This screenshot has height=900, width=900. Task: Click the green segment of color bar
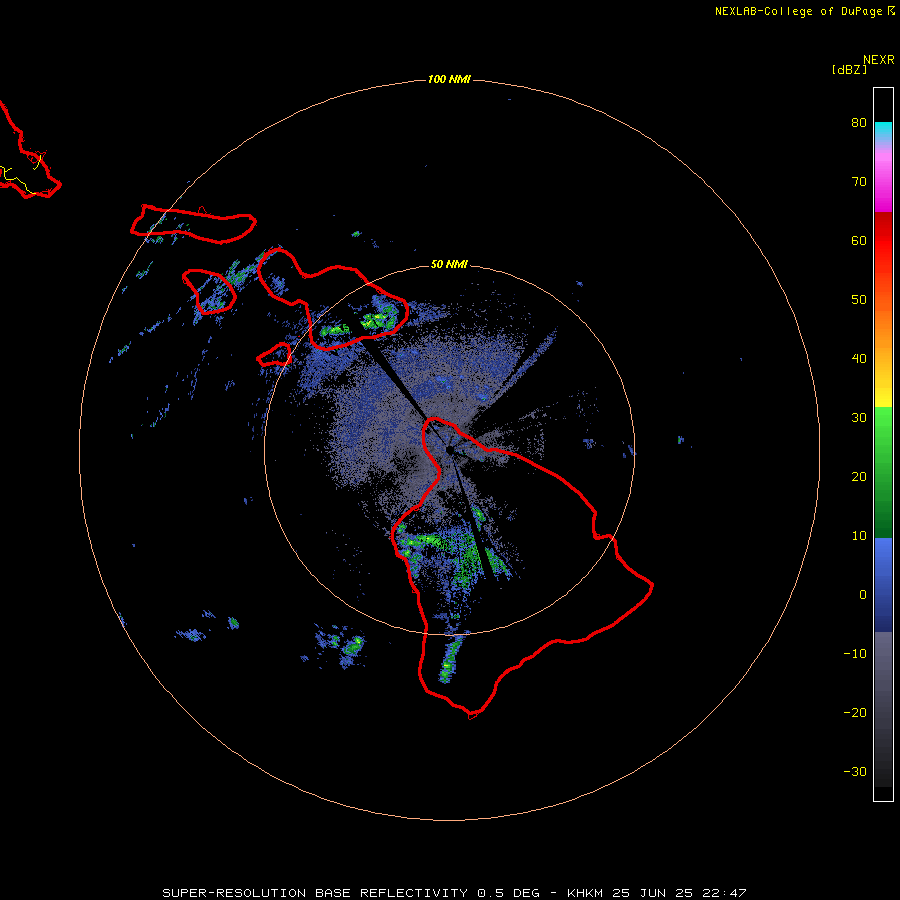[883, 472]
